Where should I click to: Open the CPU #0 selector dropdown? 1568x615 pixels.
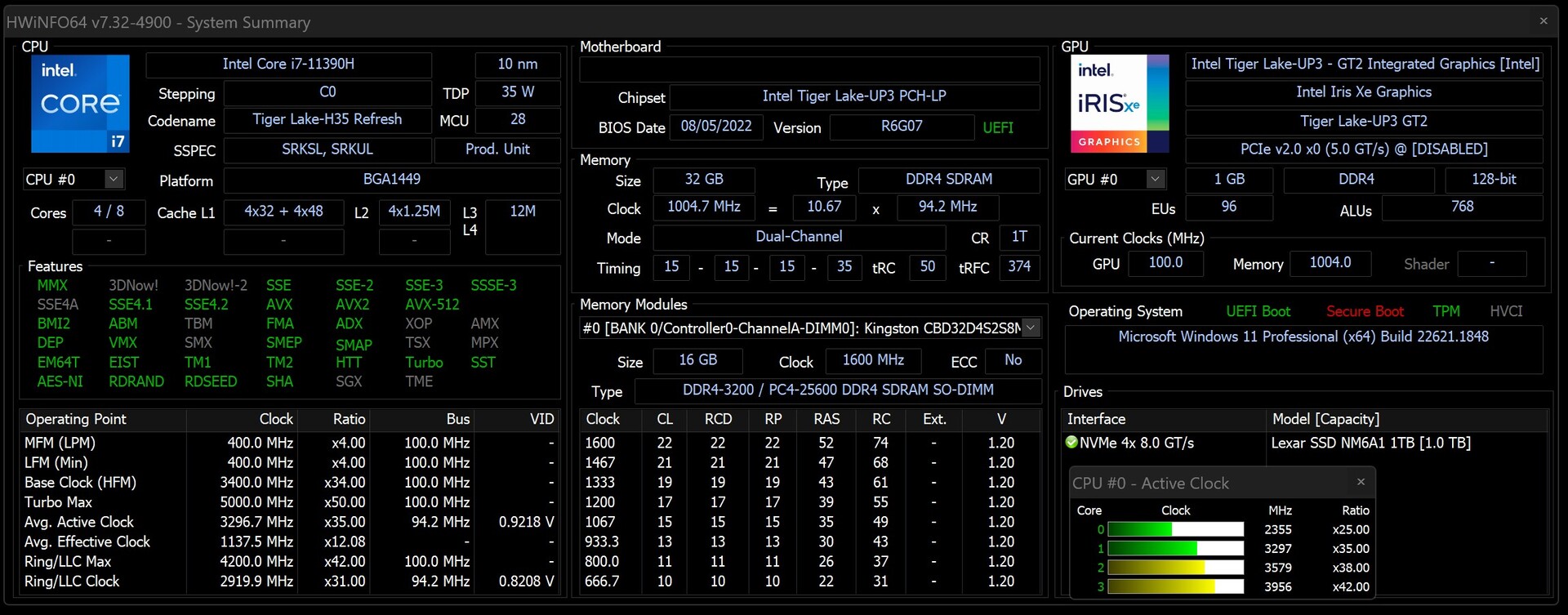(x=114, y=179)
